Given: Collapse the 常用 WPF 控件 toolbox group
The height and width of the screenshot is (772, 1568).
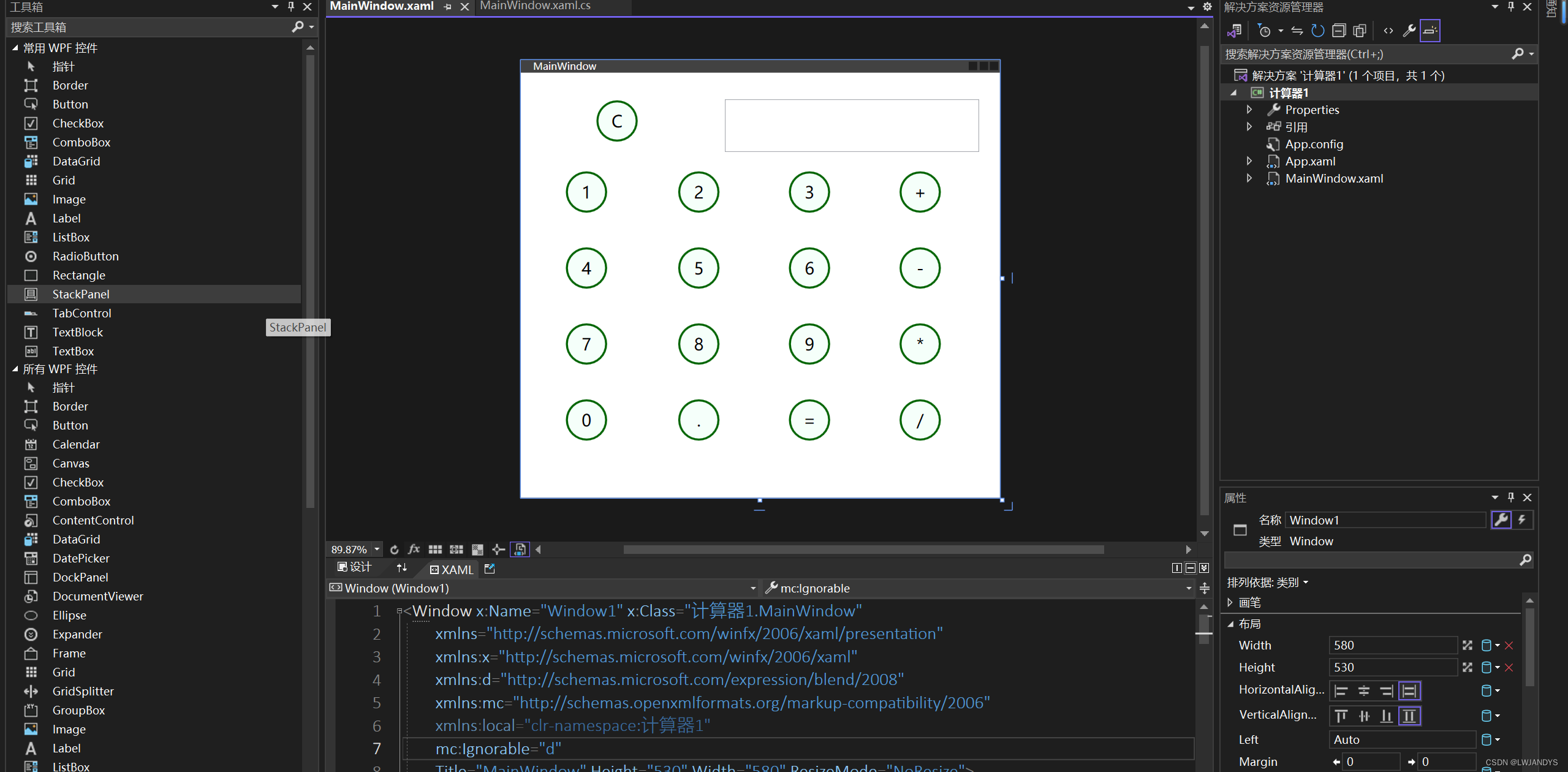Looking at the screenshot, I should point(15,48).
